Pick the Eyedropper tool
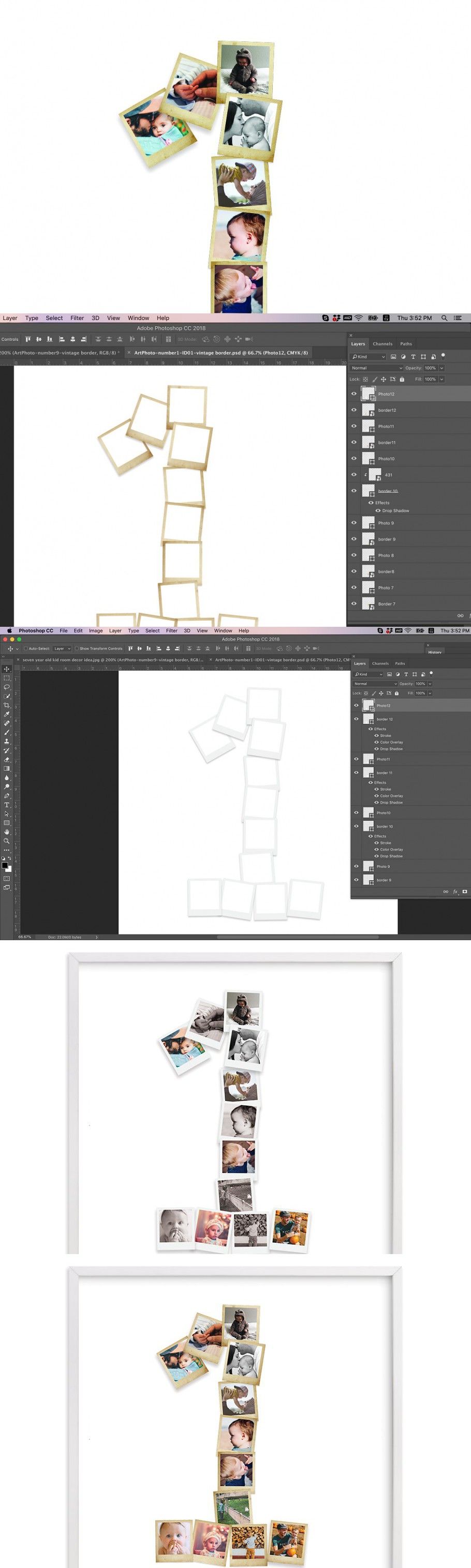Screen dimensions: 471x1568 tap(7, 714)
